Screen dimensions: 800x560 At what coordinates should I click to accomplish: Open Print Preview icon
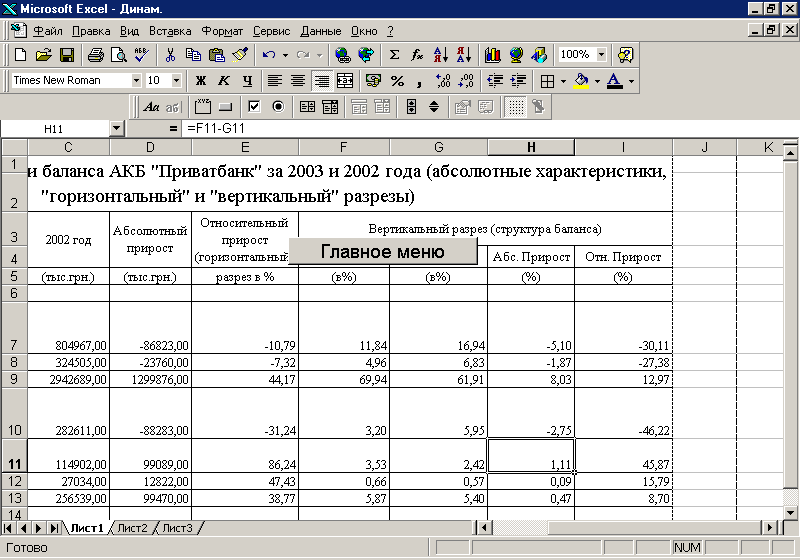(118, 55)
